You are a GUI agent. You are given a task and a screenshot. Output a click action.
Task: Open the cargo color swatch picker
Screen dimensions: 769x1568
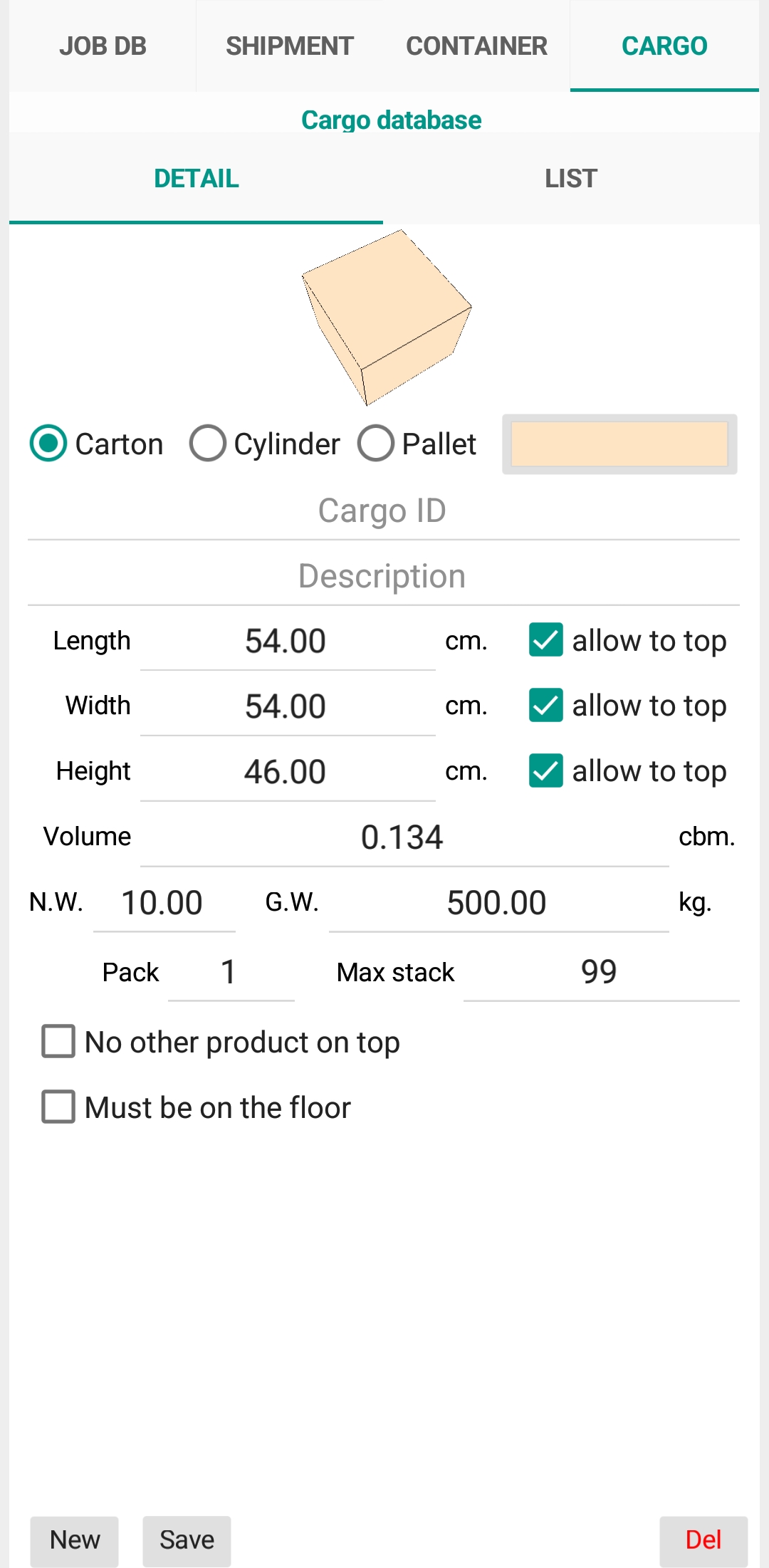click(x=619, y=444)
